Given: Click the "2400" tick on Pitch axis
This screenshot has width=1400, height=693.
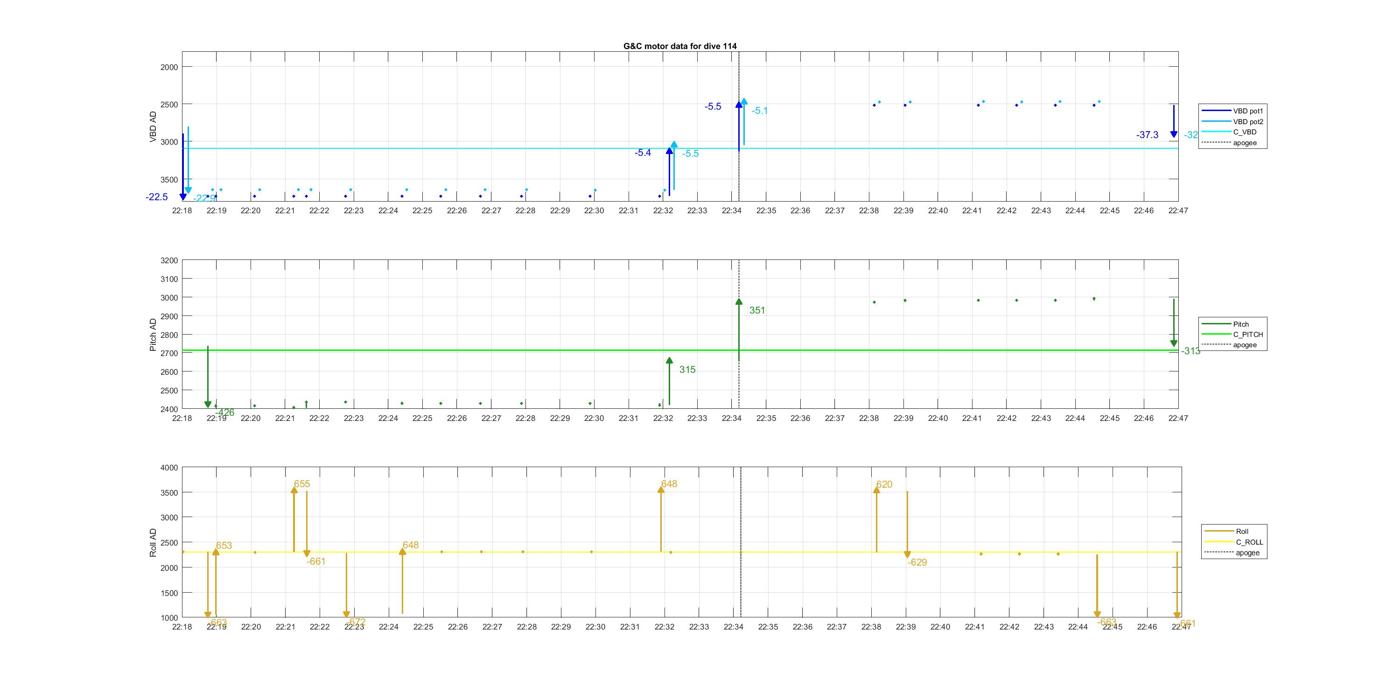Looking at the screenshot, I should [168, 409].
